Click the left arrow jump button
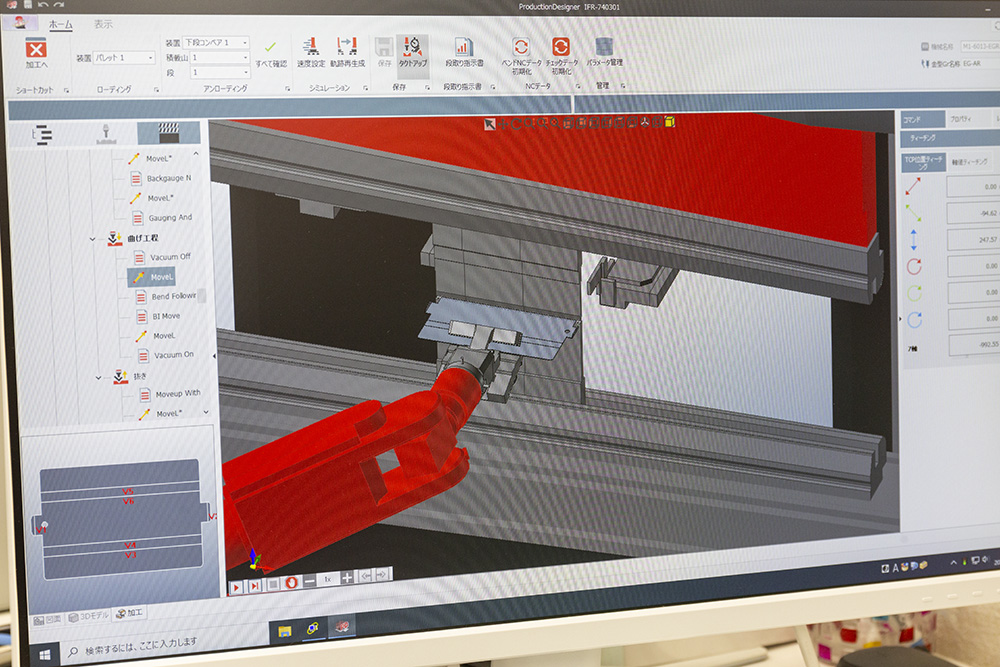 pyautogui.click(x=365, y=576)
